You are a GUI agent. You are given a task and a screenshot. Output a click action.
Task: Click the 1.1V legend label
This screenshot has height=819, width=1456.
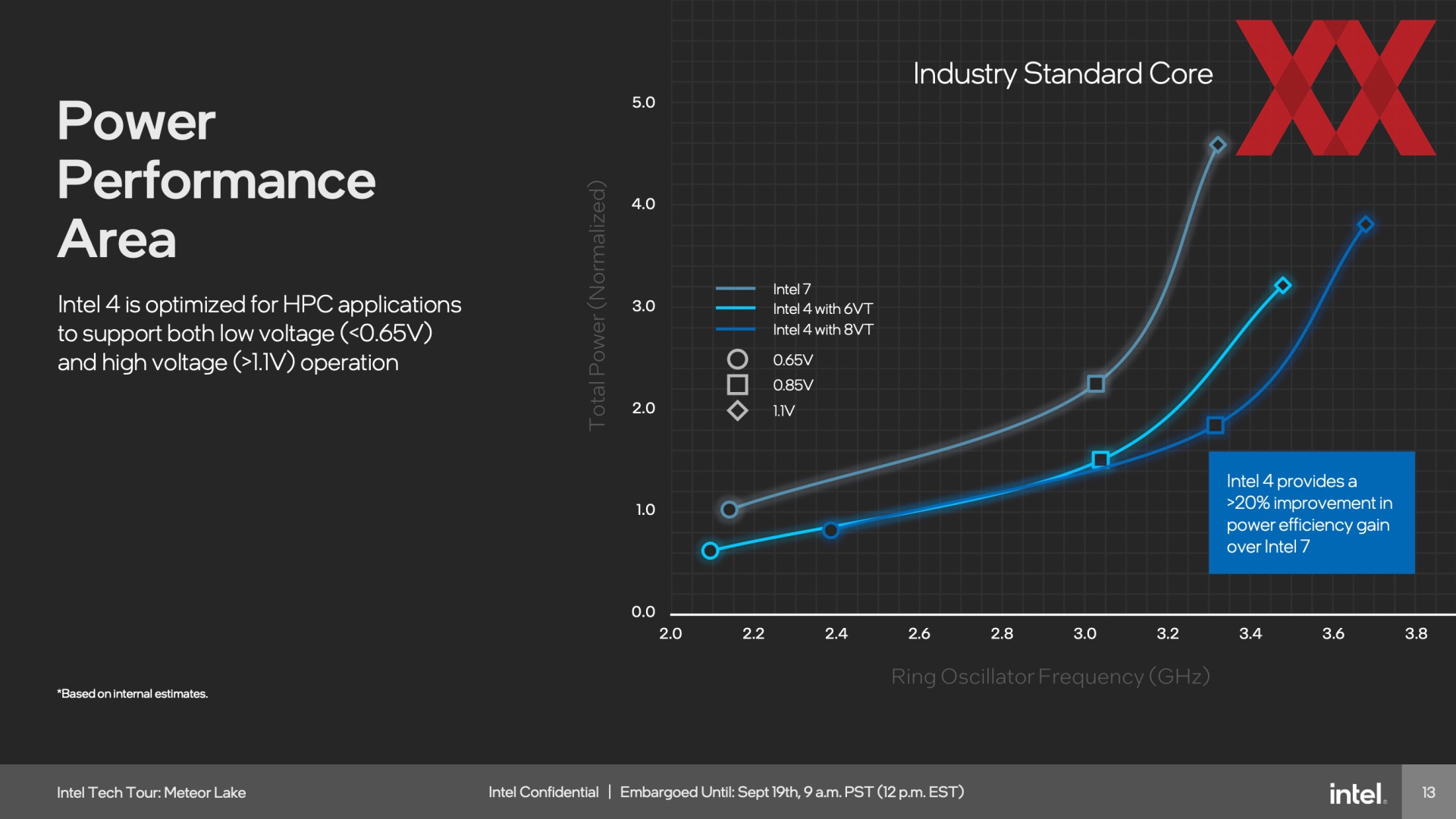click(x=783, y=411)
